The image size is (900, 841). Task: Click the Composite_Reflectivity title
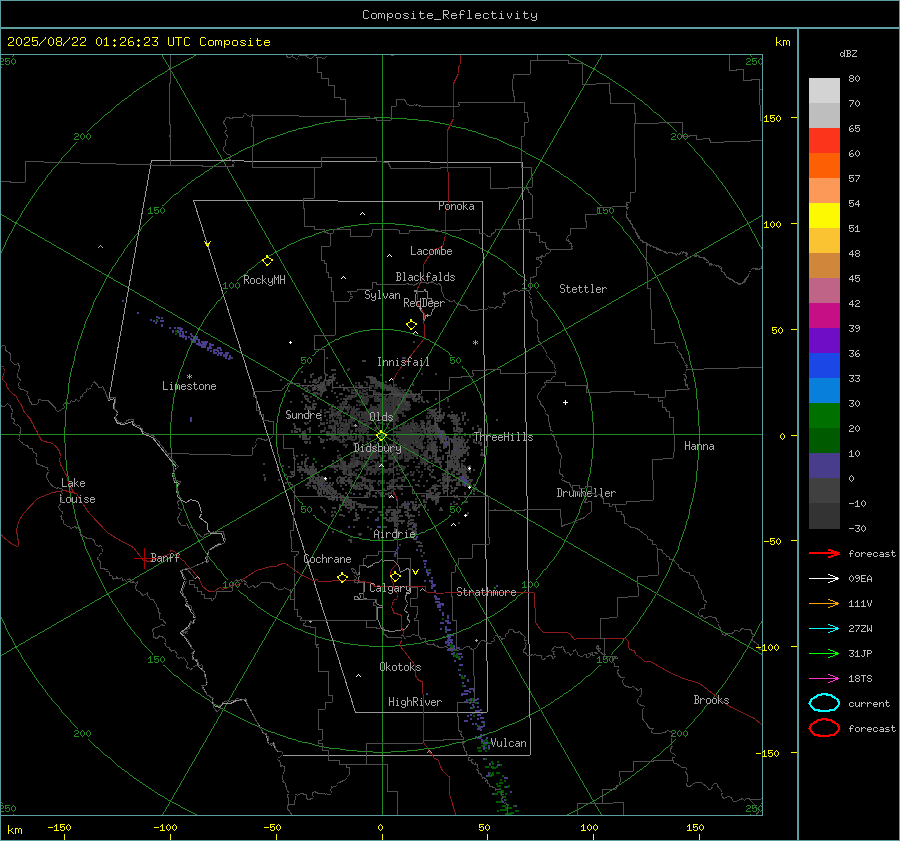[450, 15]
